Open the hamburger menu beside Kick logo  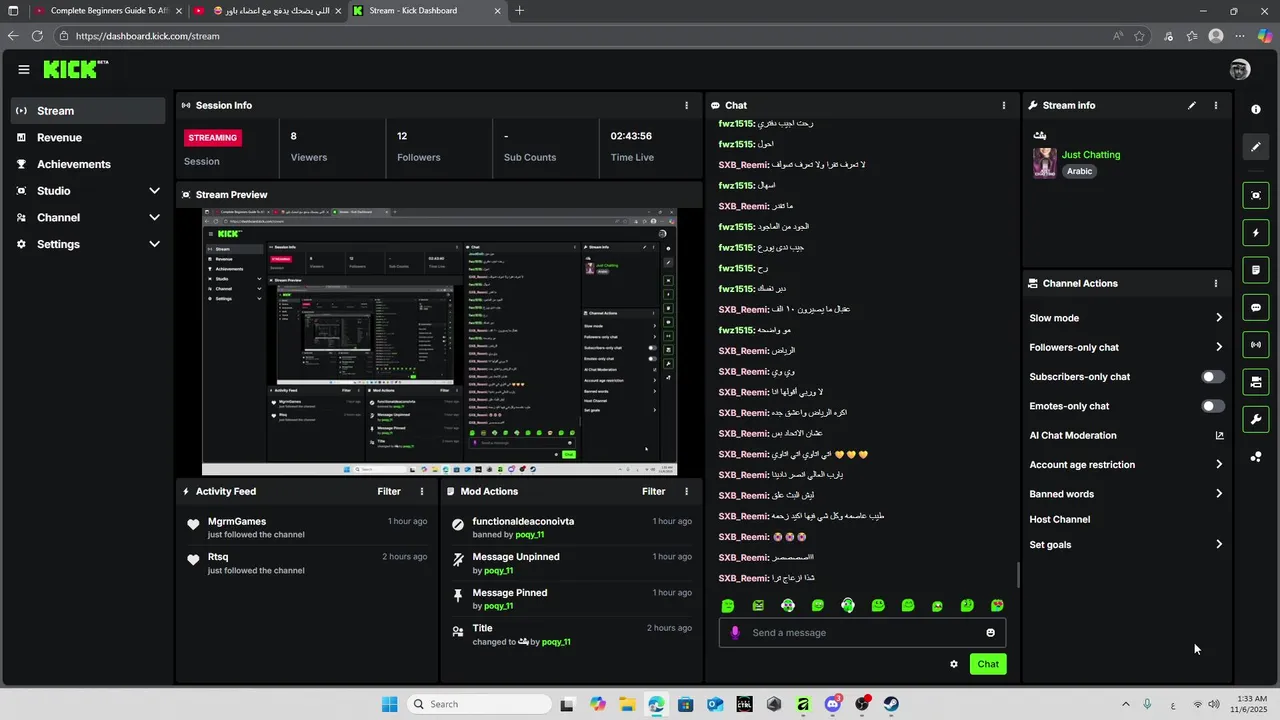(24, 69)
